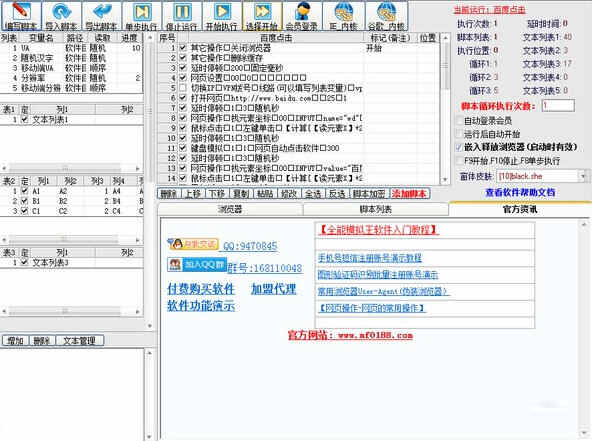Focus the 脚本循环执行次数 input field

coord(558,106)
